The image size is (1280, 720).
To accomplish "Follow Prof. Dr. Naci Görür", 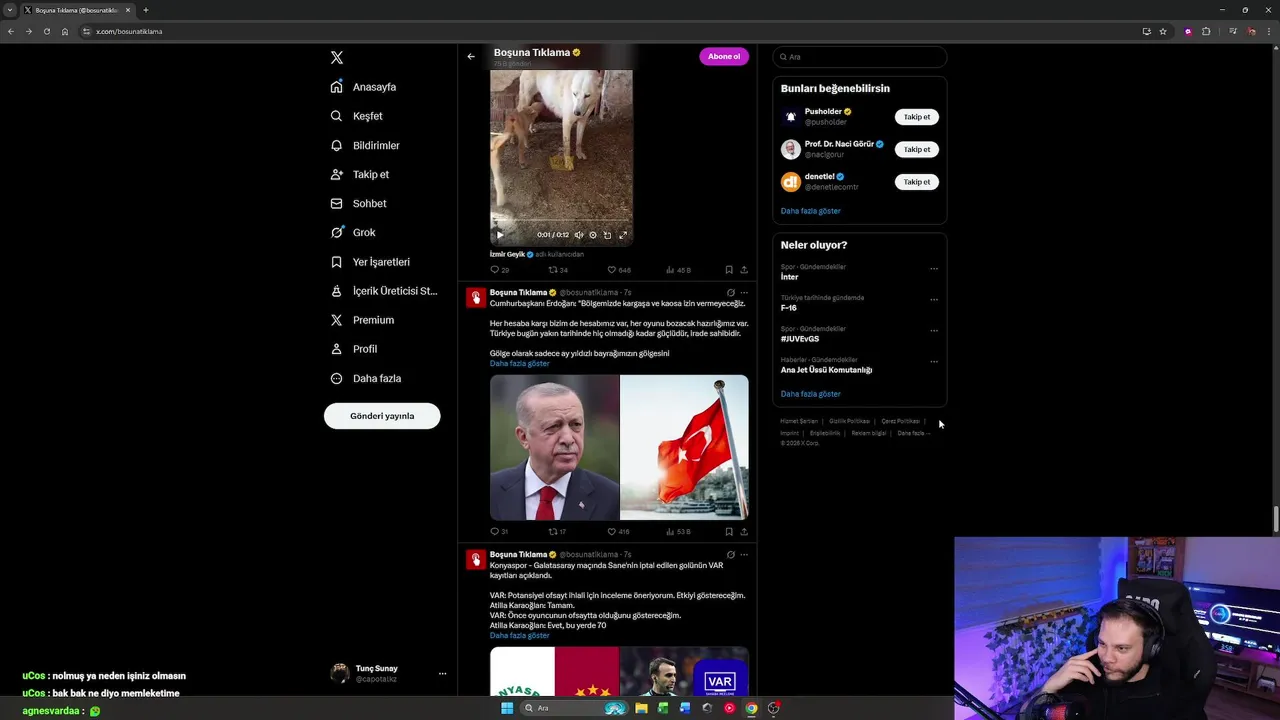I will 917,150.
